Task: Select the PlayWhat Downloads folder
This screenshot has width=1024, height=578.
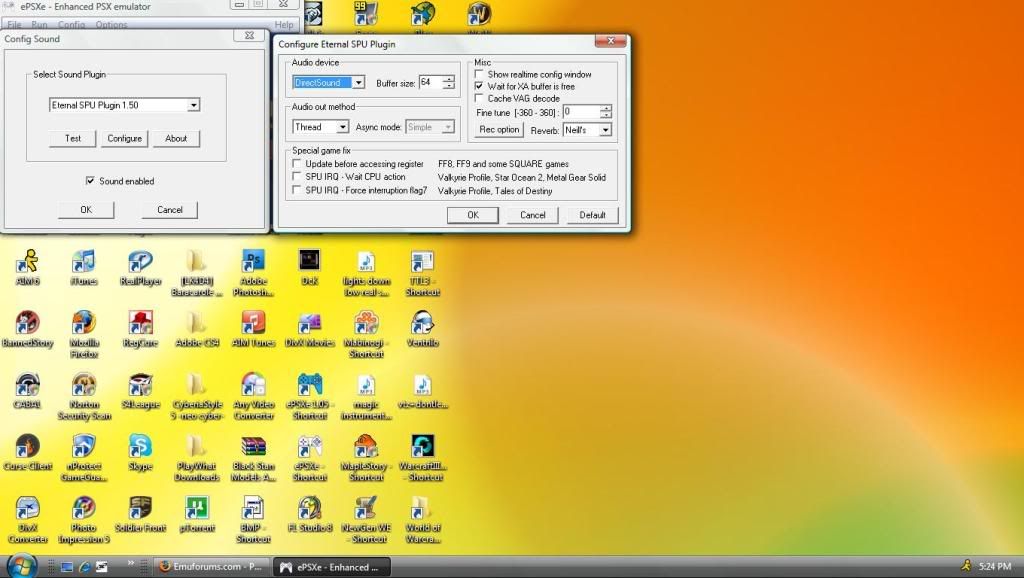Action: [x=197, y=457]
